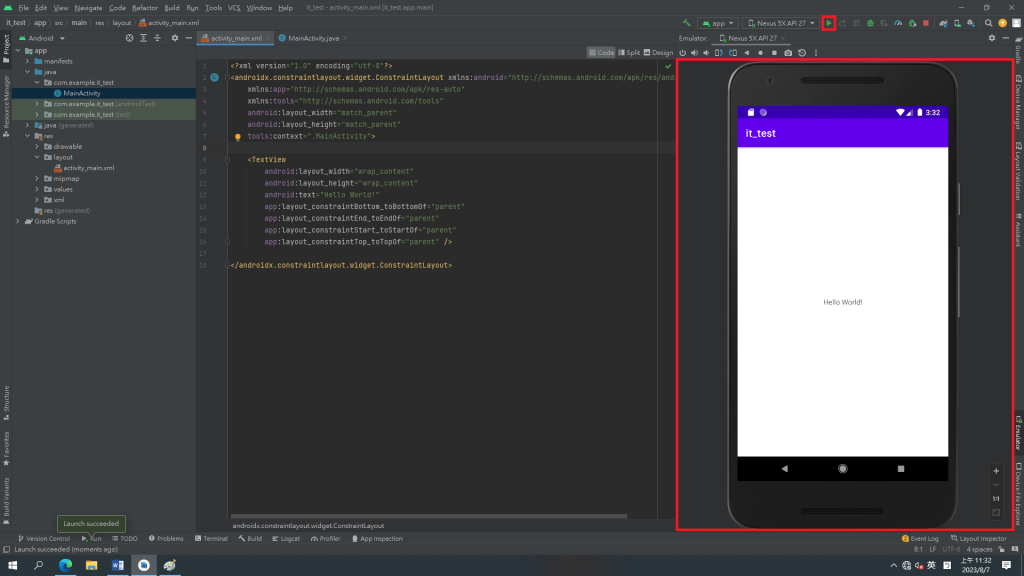Click the emulator power button icon
Image resolution: width=1024 pixels, height=576 pixels.
click(682, 53)
